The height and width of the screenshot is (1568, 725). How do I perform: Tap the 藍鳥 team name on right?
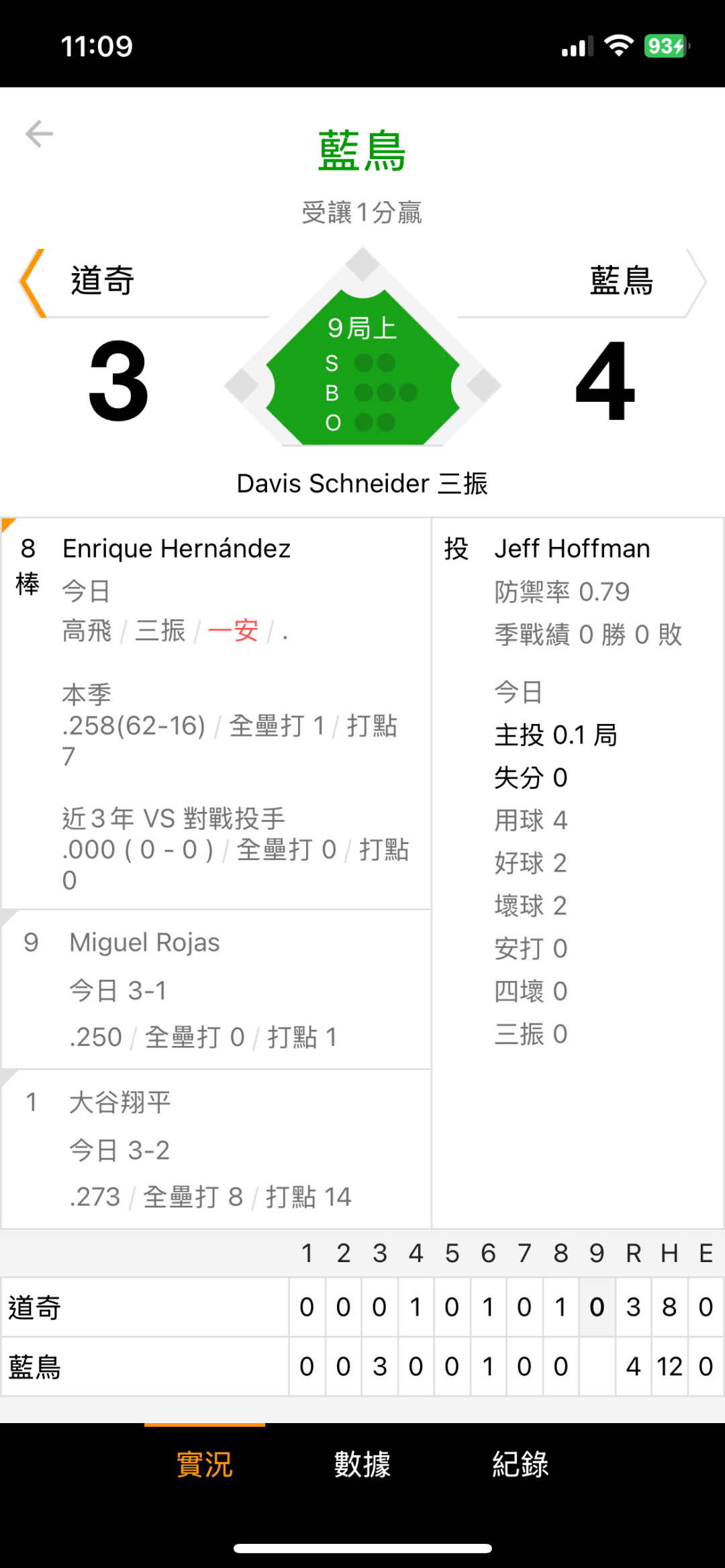622,280
